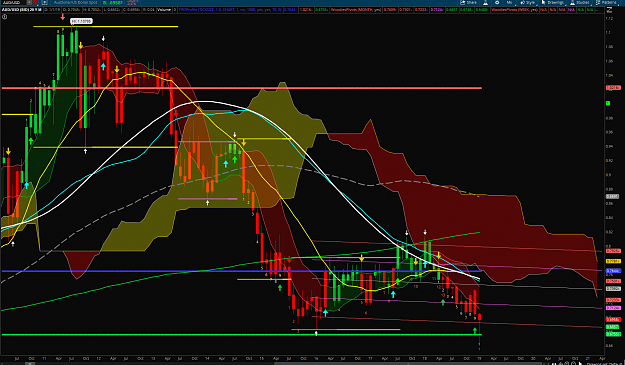
Task: Click the WoodiesPivots MONTH study label
Action: pos(356,10)
